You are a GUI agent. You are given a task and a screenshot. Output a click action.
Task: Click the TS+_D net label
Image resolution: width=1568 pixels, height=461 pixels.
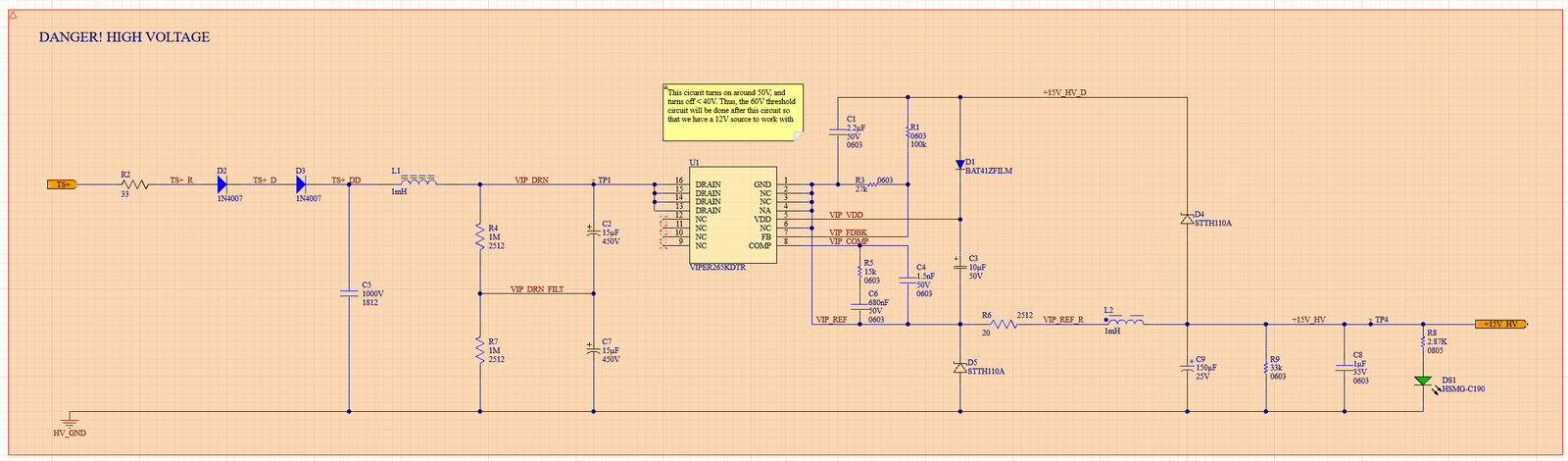265,180
